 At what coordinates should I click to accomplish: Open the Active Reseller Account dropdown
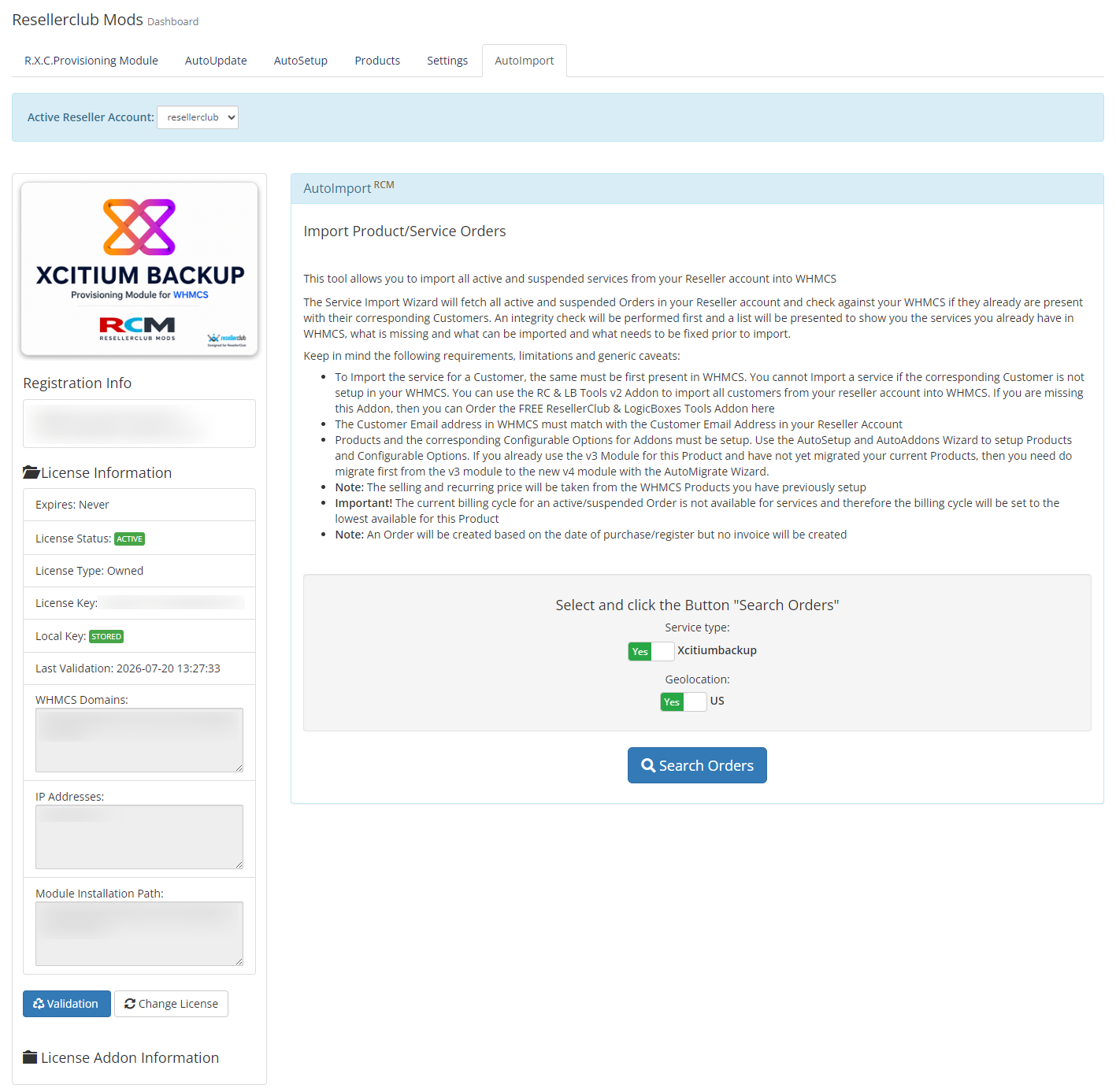[198, 117]
